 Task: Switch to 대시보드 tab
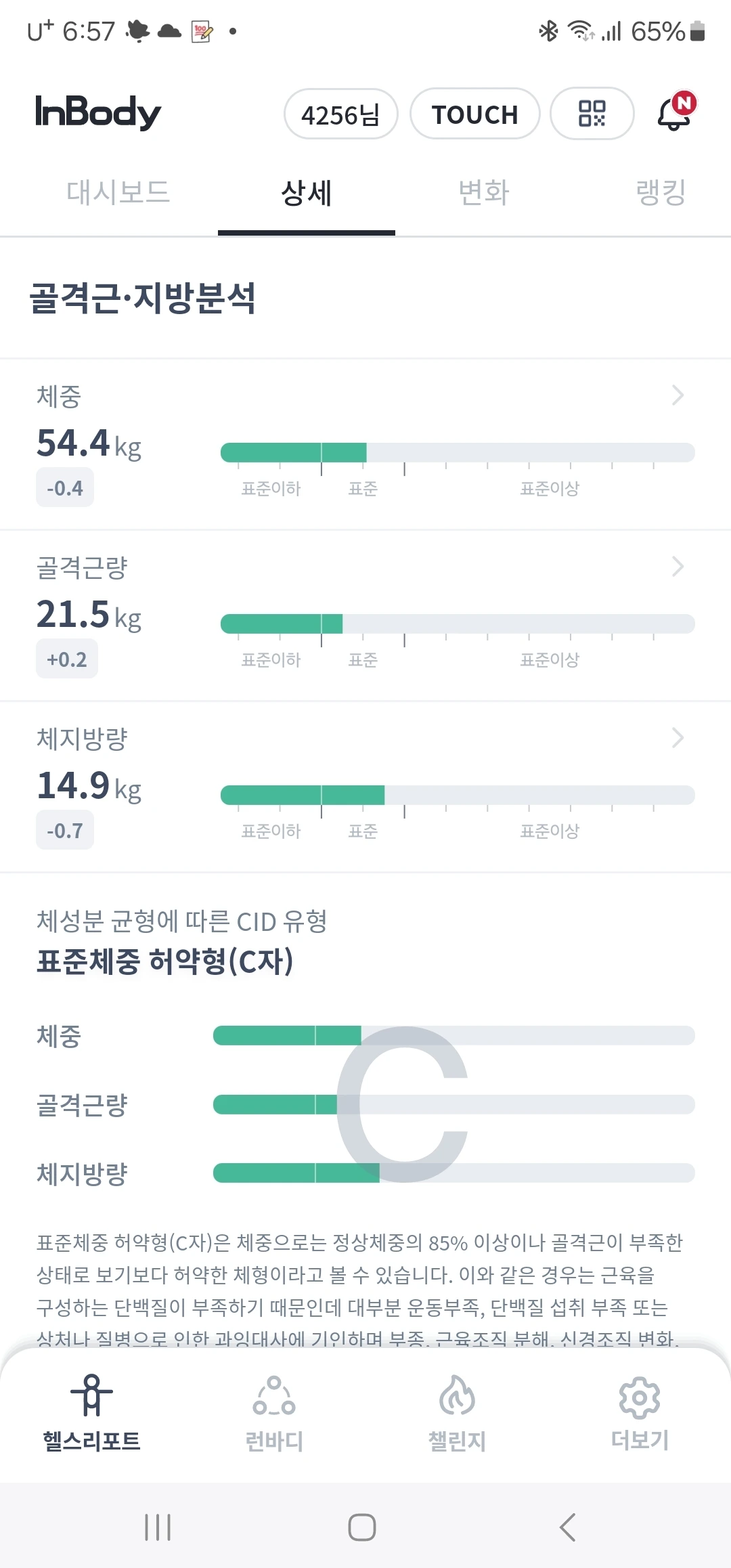[118, 193]
